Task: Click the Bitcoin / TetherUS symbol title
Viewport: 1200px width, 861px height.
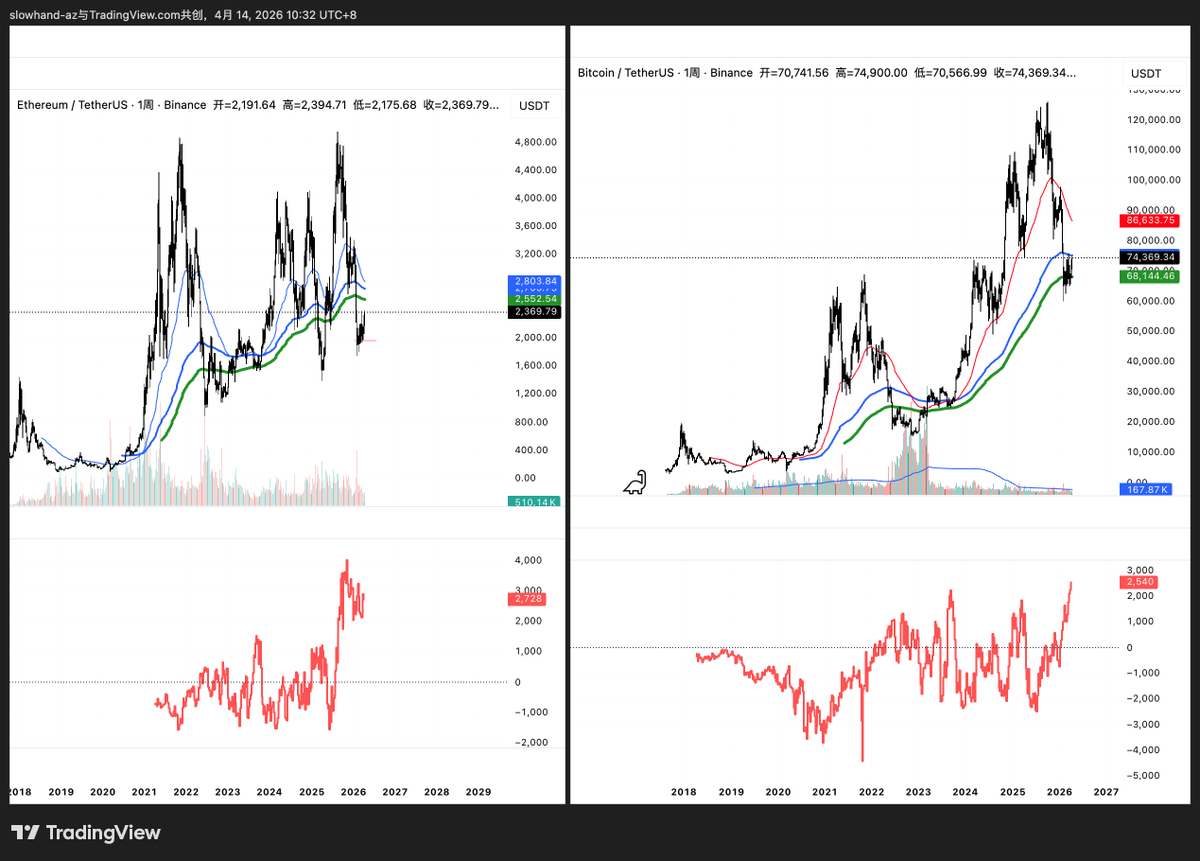Action: 624,73
